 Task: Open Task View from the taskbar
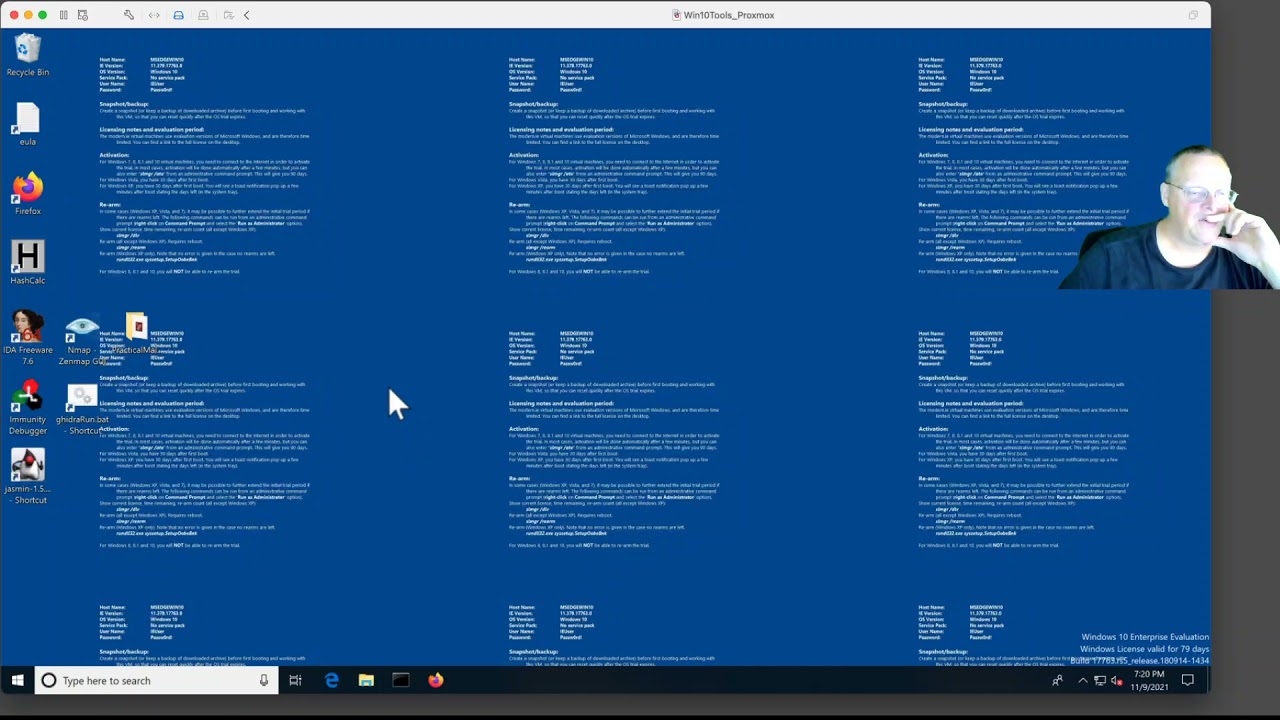click(x=295, y=681)
